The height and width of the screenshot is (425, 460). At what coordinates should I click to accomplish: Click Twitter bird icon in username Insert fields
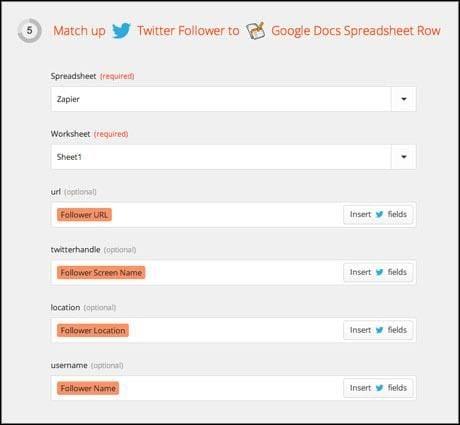point(379,388)
